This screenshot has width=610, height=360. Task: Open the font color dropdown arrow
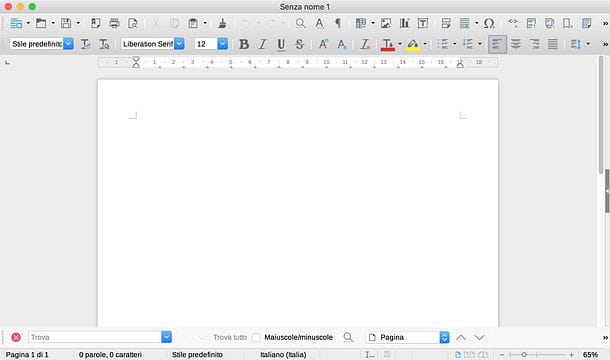click(400, 44)
